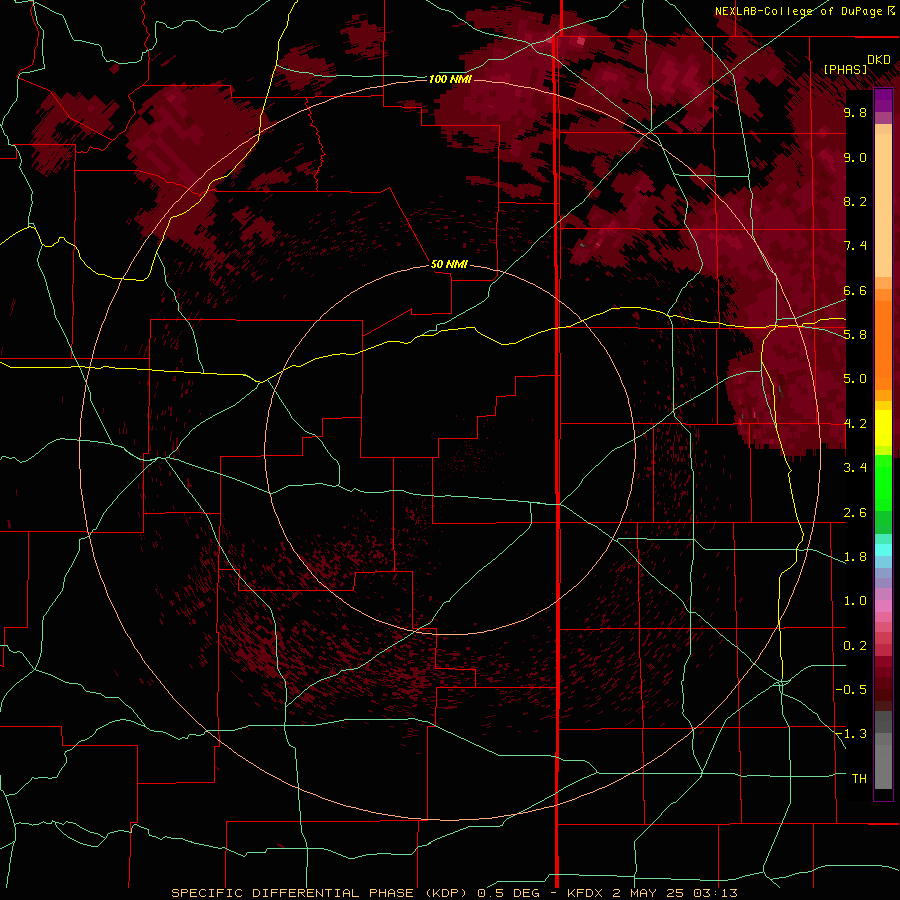Viewport: 900px width, 900px height.
Task: Click the [PHAS] legend label
Action: (845, 69)
